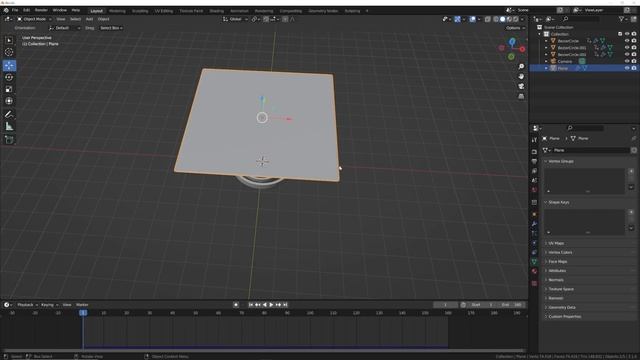Open the Material properties tab
The width and height of the screenshot is (640, 360).
click(534, 271)
